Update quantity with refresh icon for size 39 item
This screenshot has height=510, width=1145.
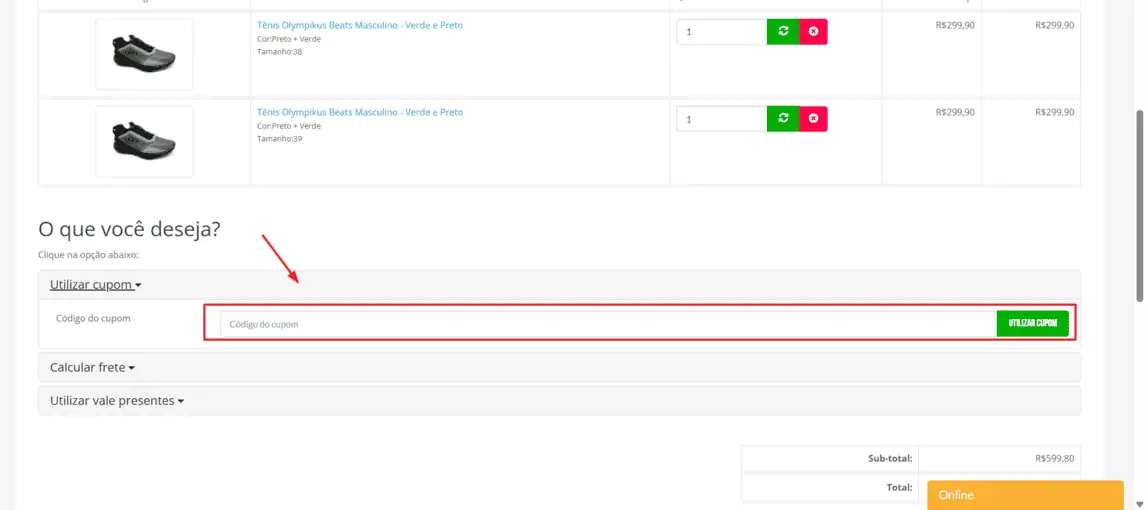click(x=783, y=118)
